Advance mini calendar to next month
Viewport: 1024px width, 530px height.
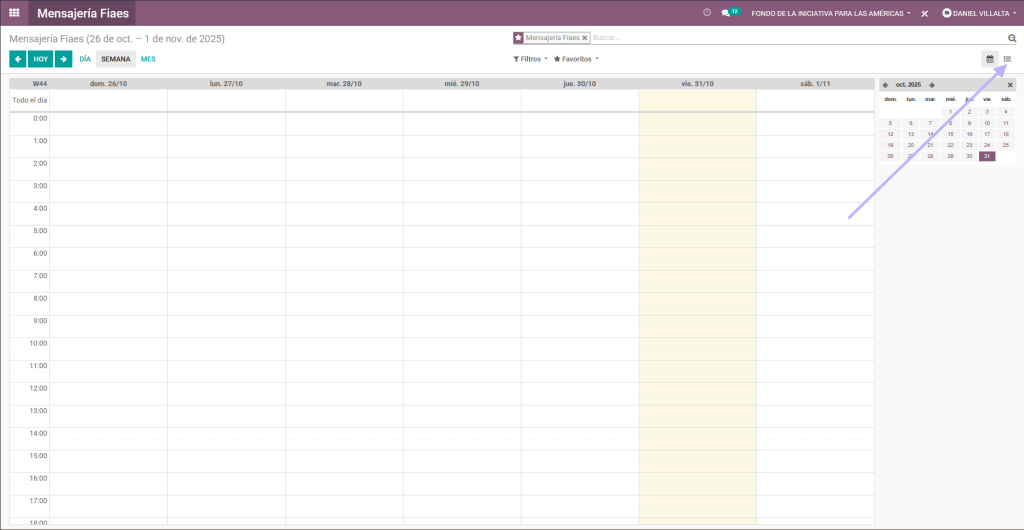click(932, 85)
